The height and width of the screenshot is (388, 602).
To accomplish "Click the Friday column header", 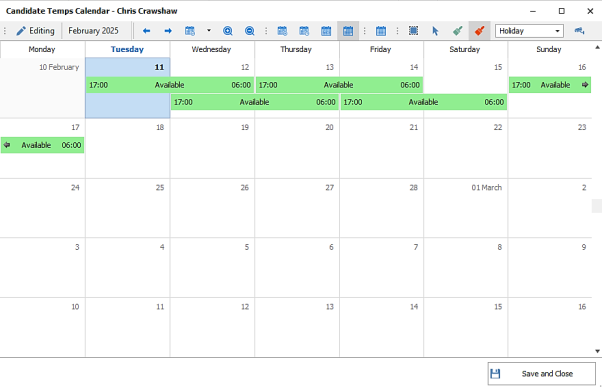I will (x=381, y=49).
